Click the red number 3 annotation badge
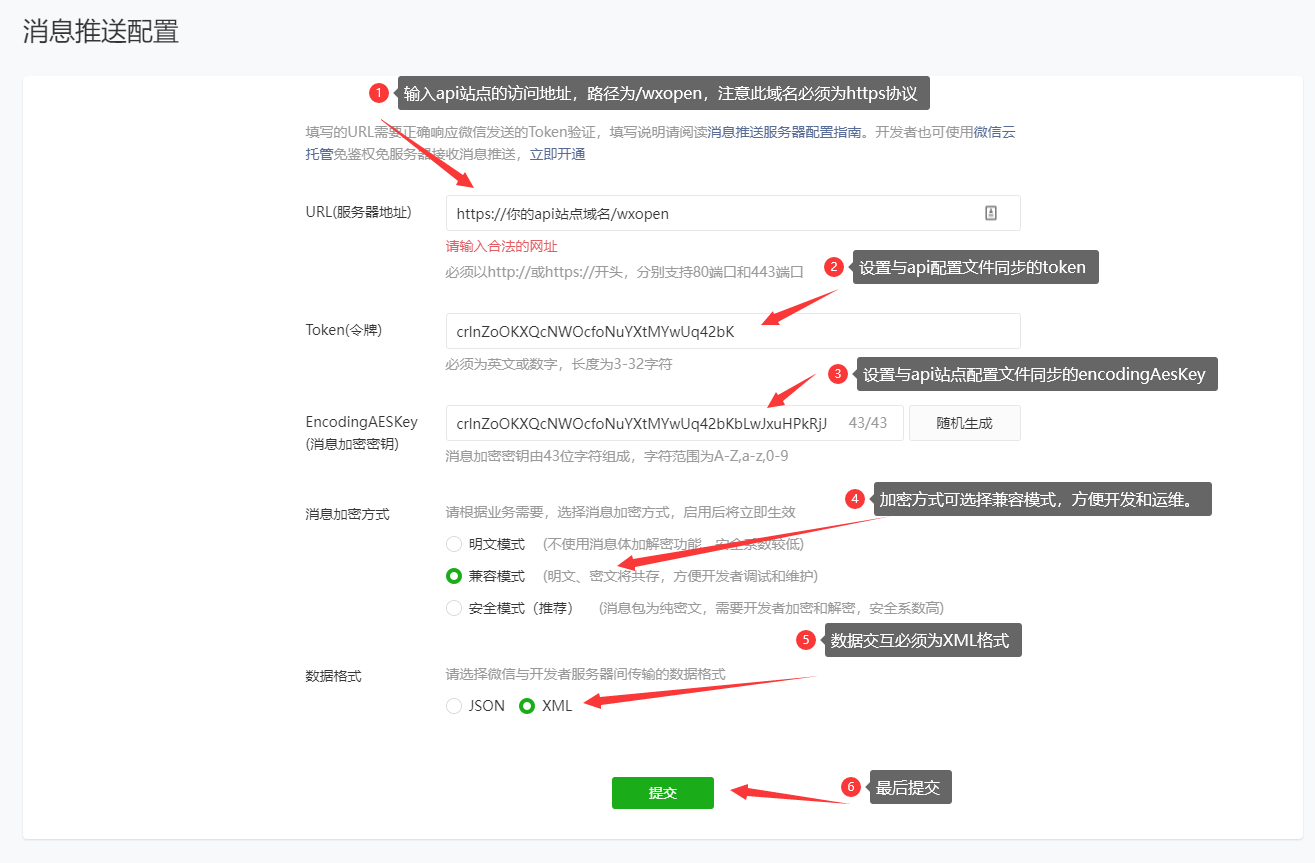Image resolution: width=1315 pixels, height=863 pixels. (x=838, y=374)
